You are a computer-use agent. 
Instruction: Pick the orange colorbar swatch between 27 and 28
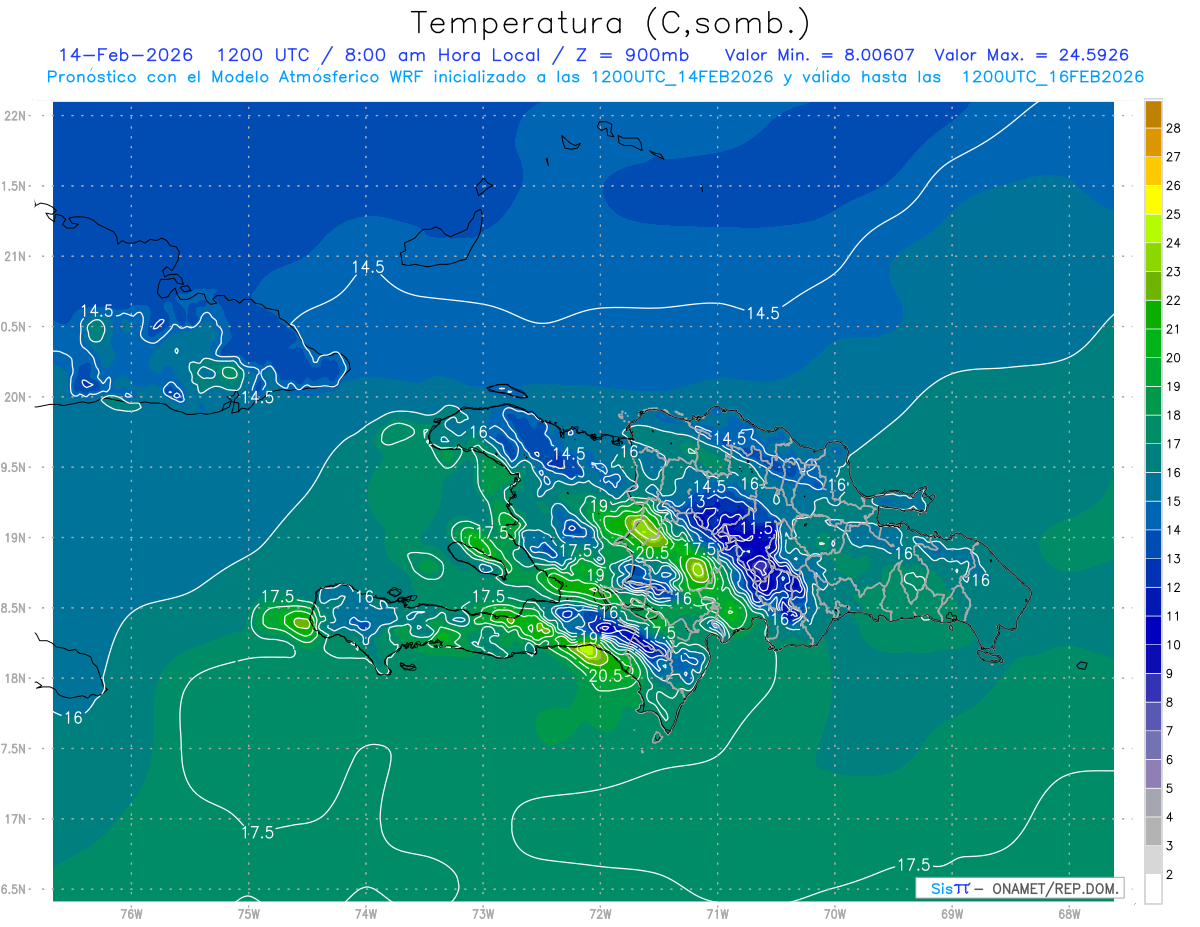(x=1153, y=142)
